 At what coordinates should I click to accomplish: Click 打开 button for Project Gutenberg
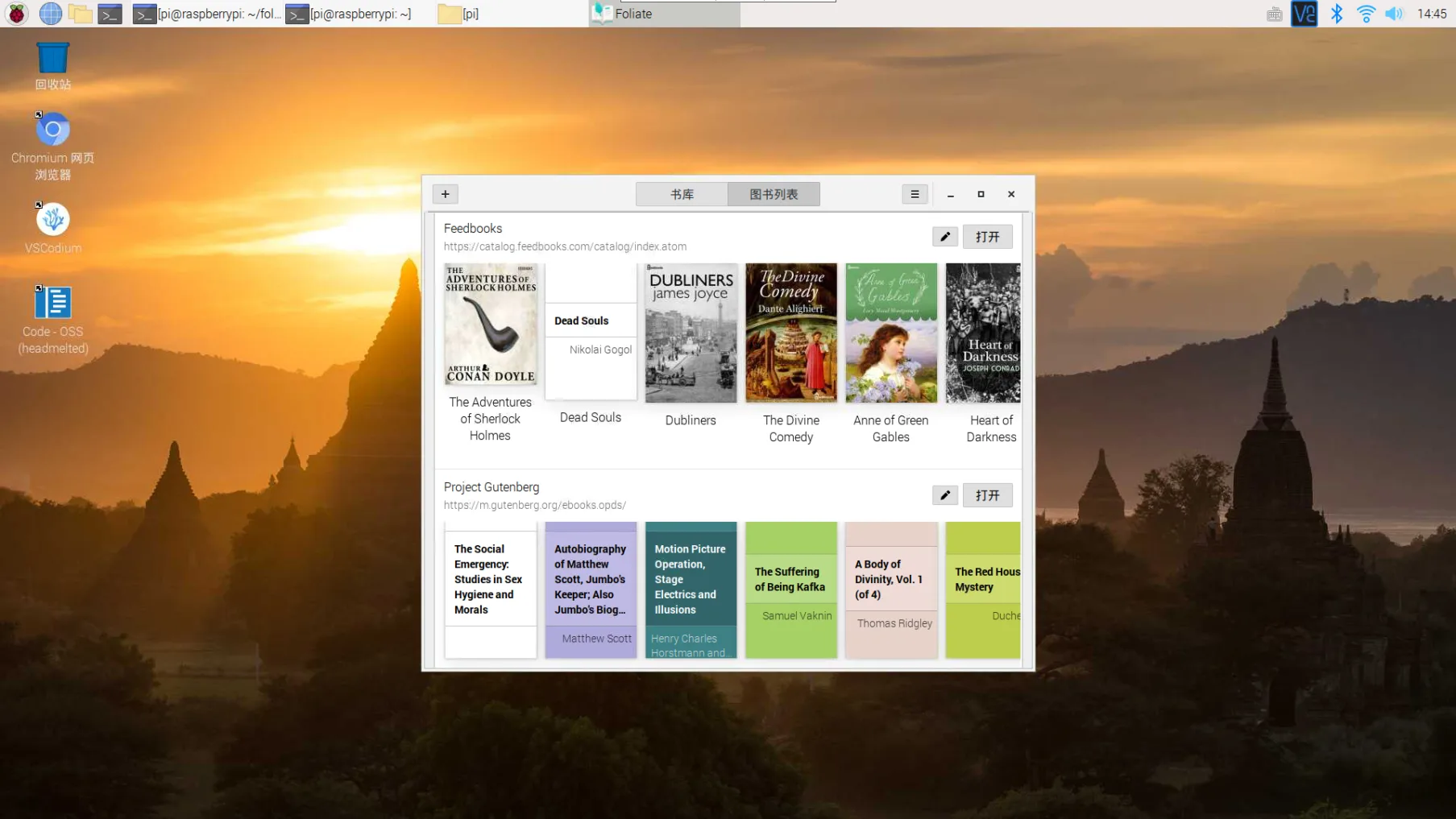pos(987,495)
